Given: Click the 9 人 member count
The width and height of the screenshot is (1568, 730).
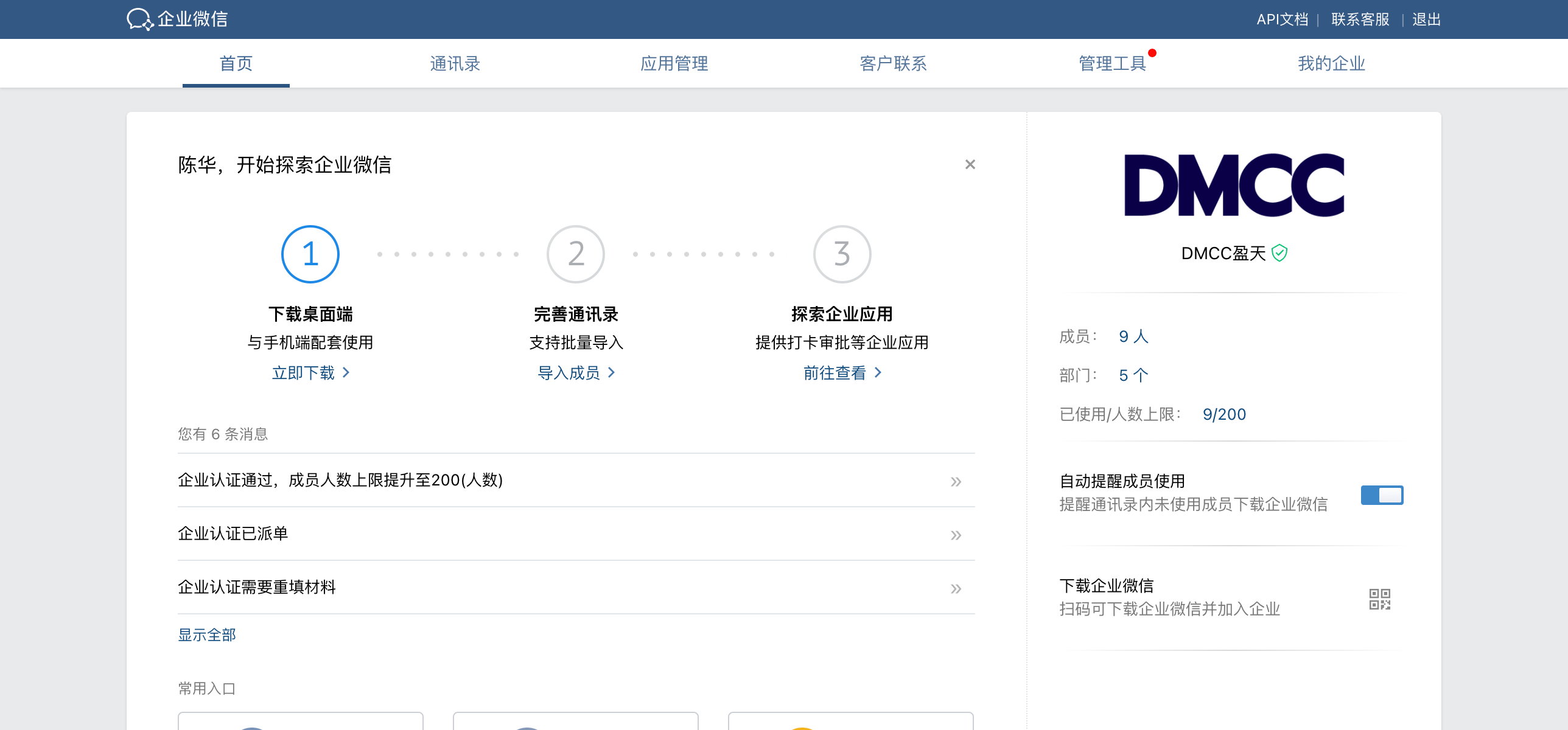Looking at the screenshot, I should click(x=1133, y=336).
